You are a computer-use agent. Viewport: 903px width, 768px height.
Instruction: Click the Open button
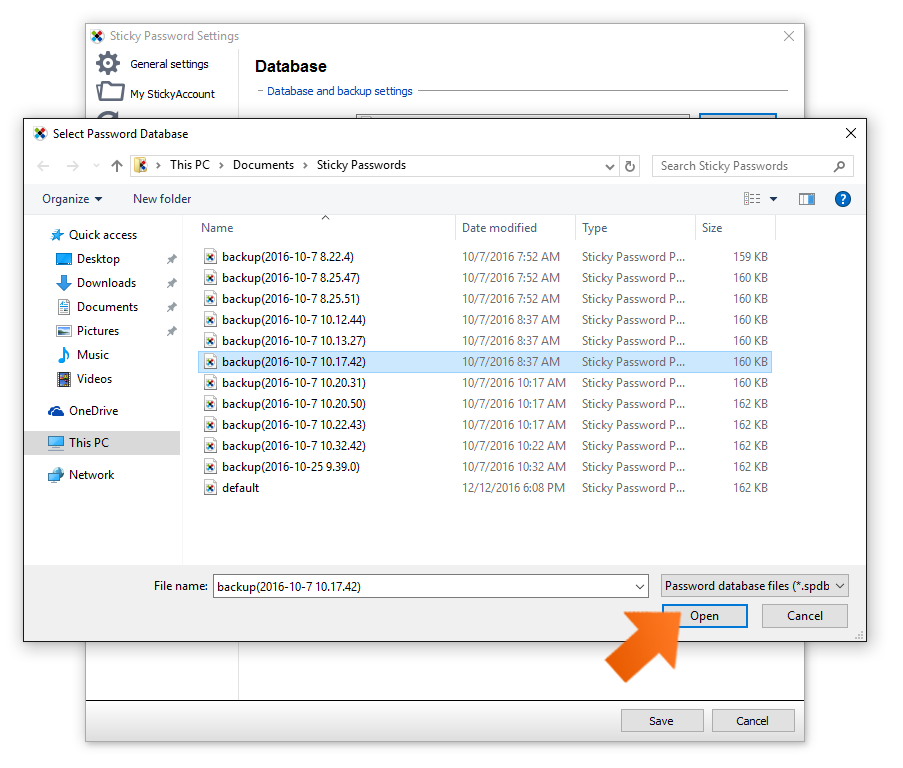[705, 617]
